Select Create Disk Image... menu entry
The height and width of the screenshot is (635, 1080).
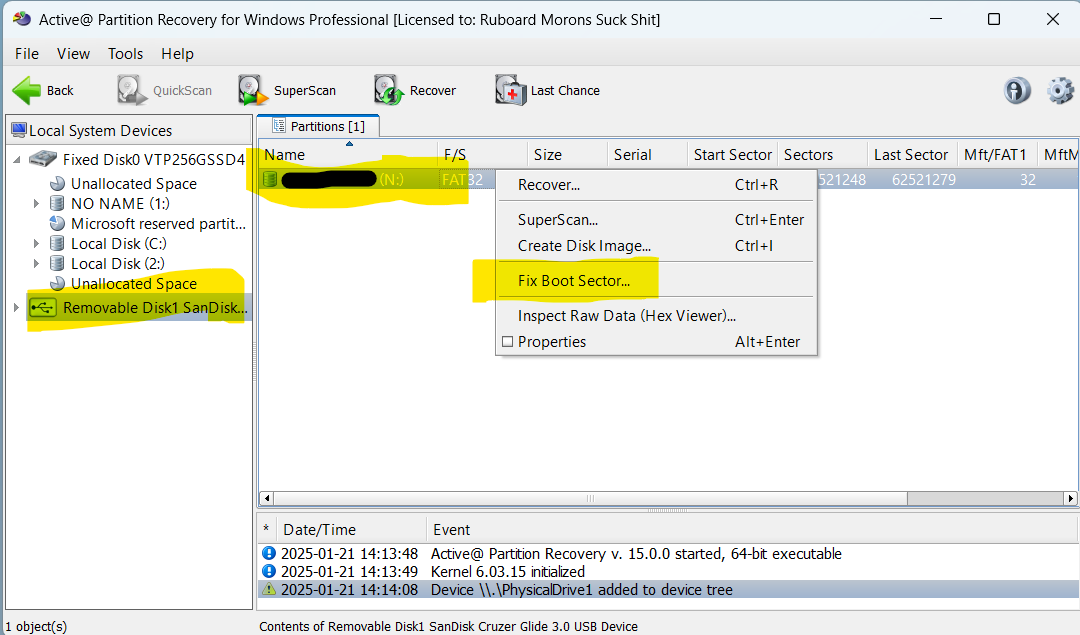coord(656,246)
